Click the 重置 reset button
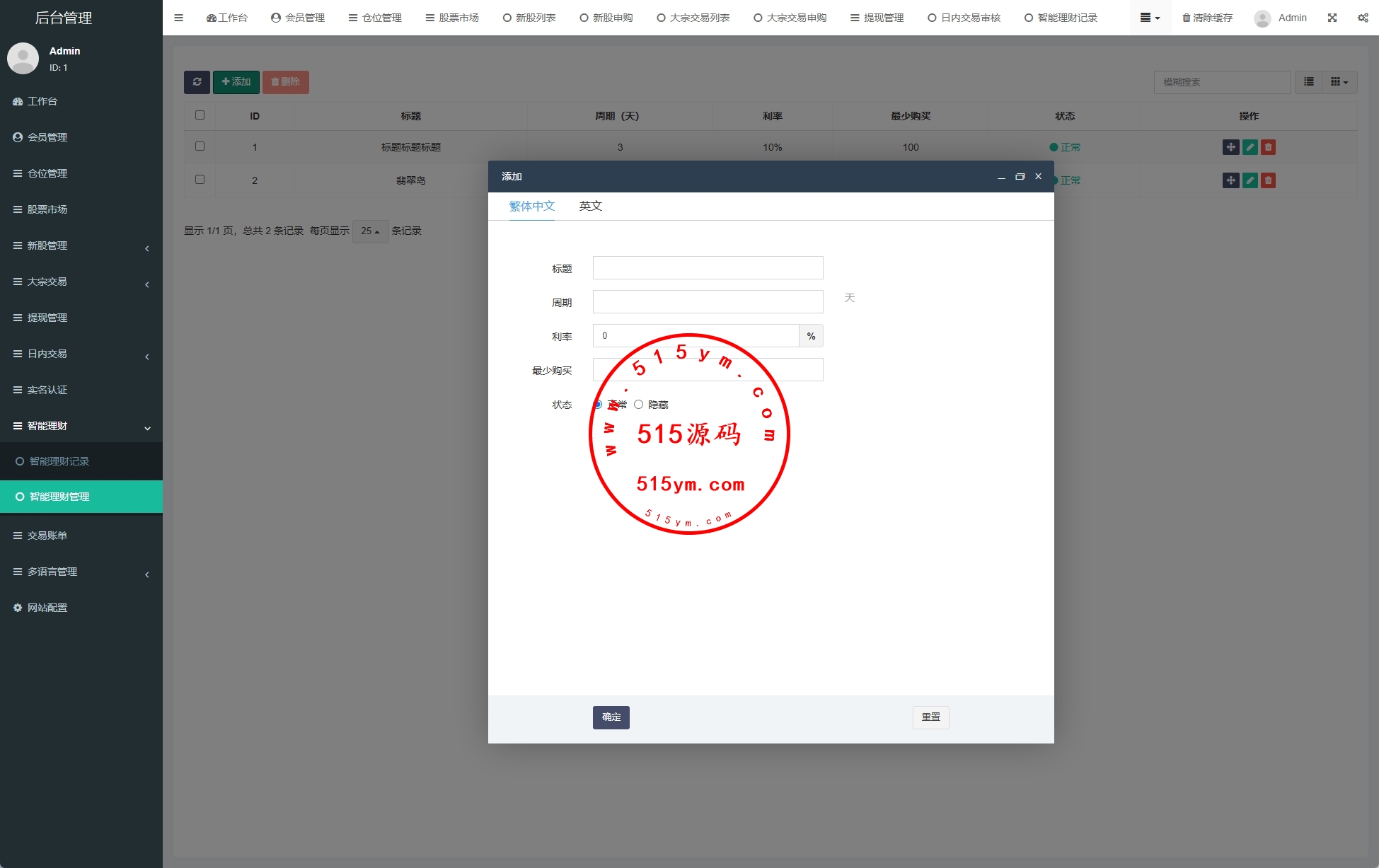Screen dimensions: 1379x868 click(930, 717)
